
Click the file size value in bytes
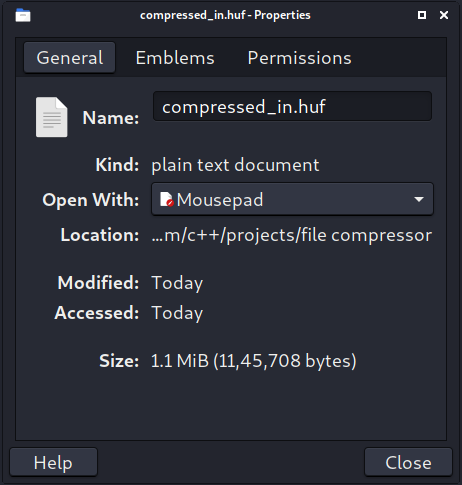254,361
